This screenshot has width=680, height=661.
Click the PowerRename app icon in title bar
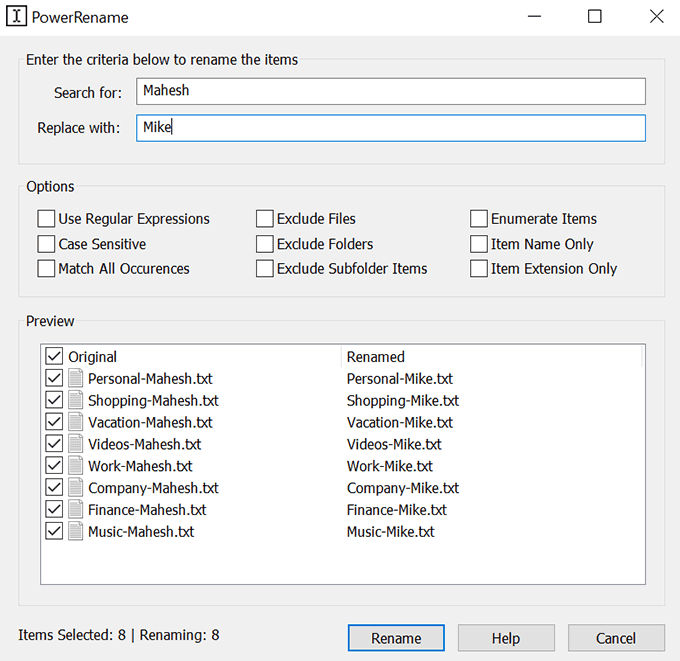(17, 17)
